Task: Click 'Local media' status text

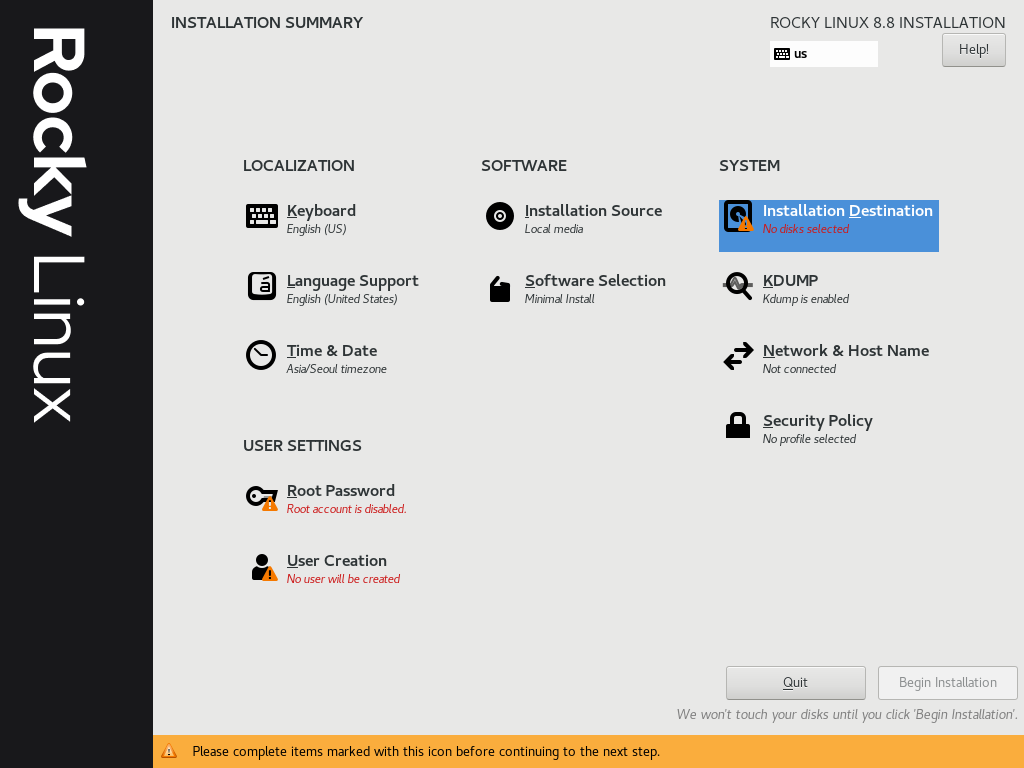Action: coord(554,229)
